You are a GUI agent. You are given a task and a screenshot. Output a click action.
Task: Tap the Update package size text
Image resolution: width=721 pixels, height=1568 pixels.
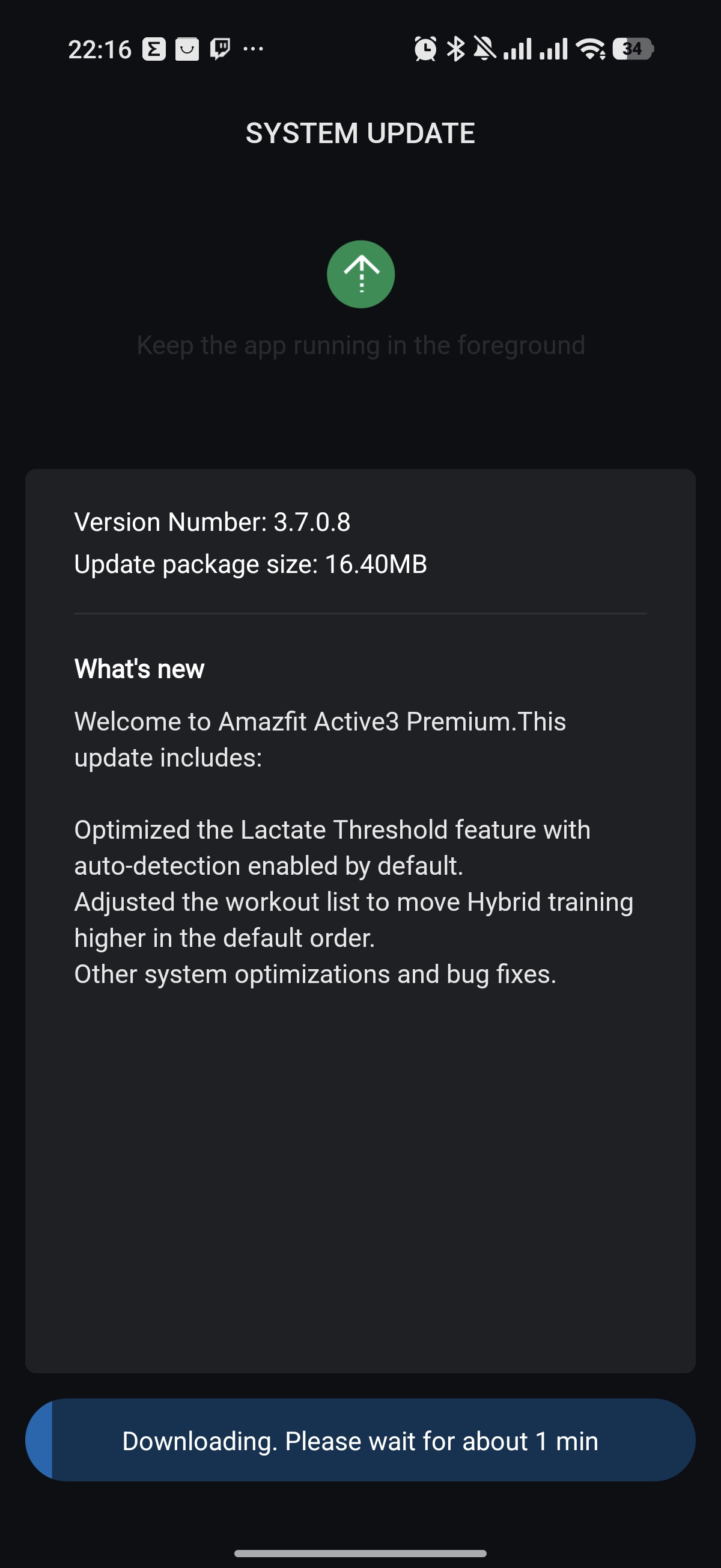click(x=251, y=565)
